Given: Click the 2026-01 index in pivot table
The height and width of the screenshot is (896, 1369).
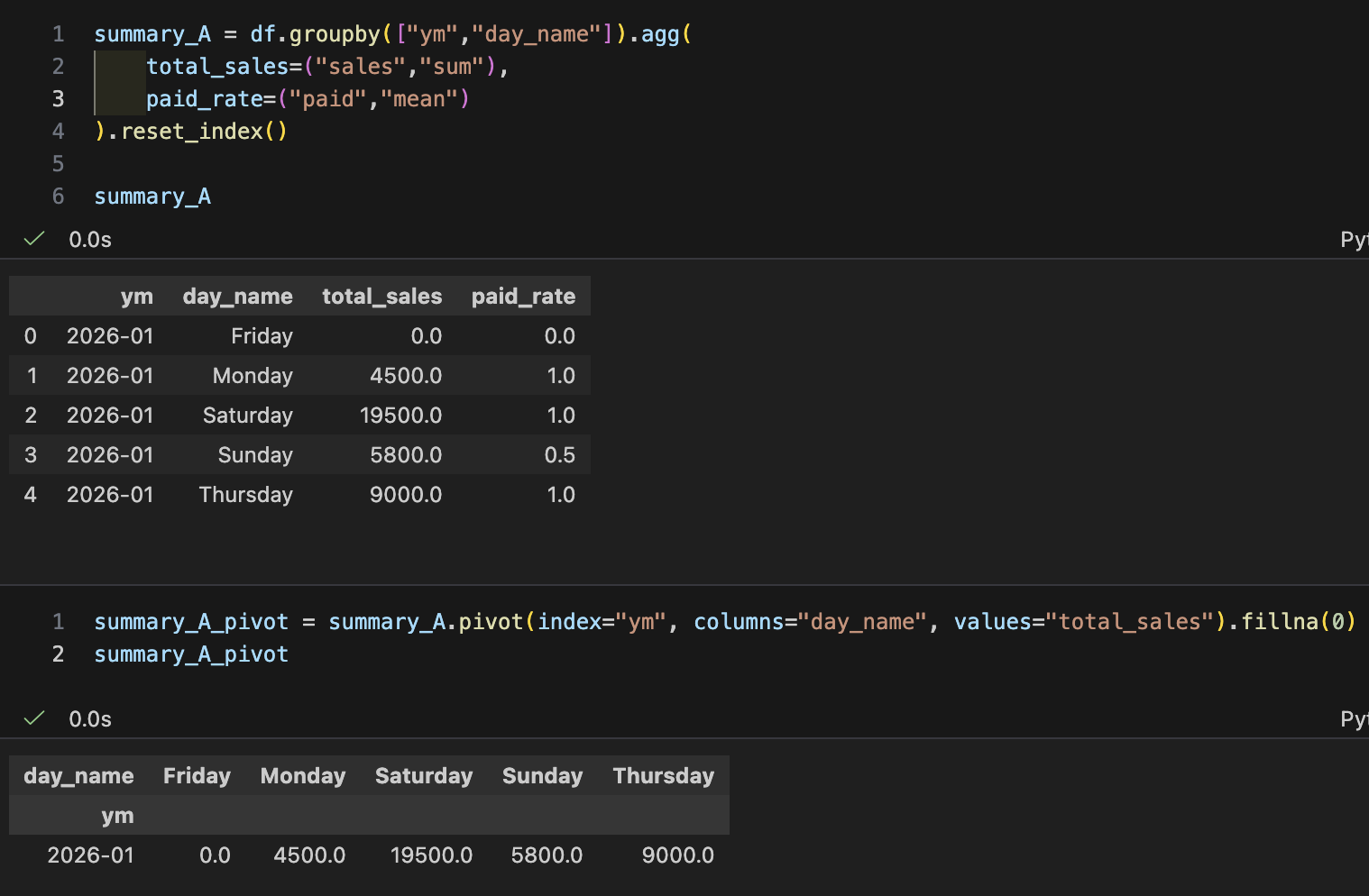Looking at the screenshot, I should click(x=90, y=855).
